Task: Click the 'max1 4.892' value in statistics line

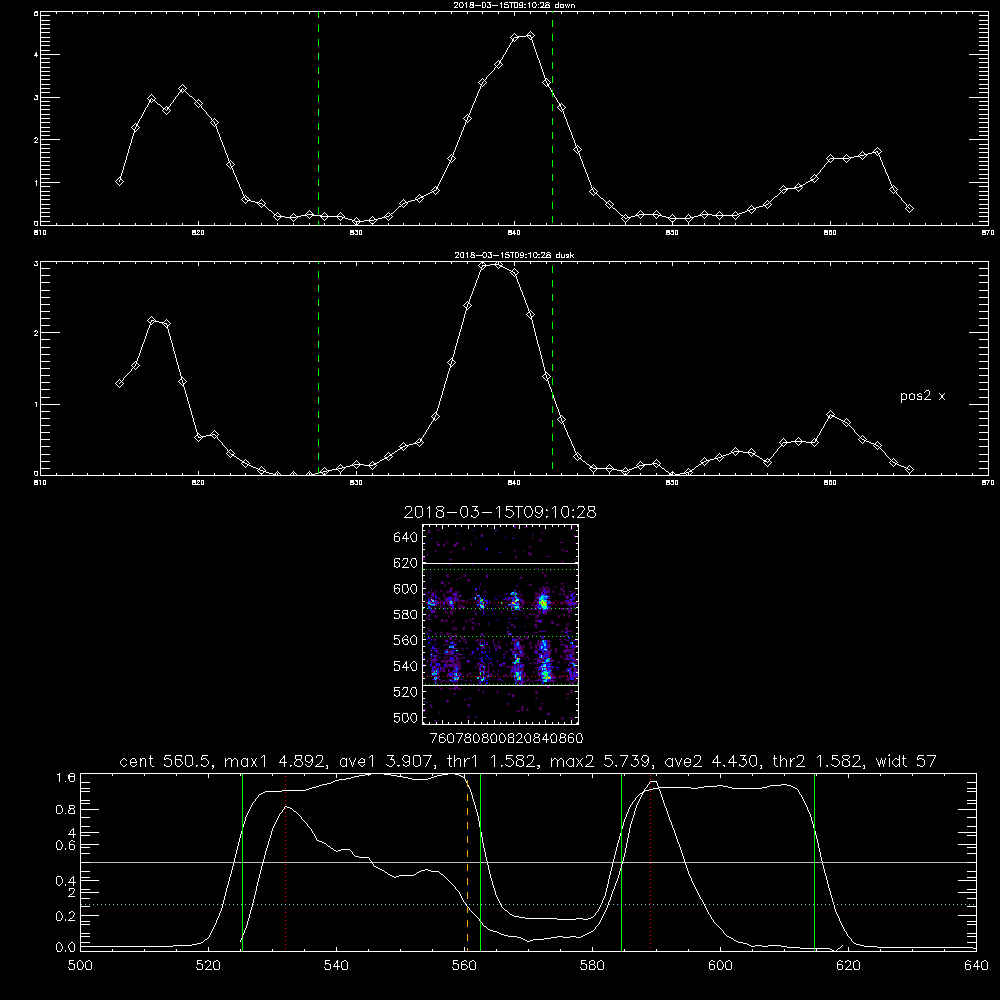Action: [x=273, y=761]
